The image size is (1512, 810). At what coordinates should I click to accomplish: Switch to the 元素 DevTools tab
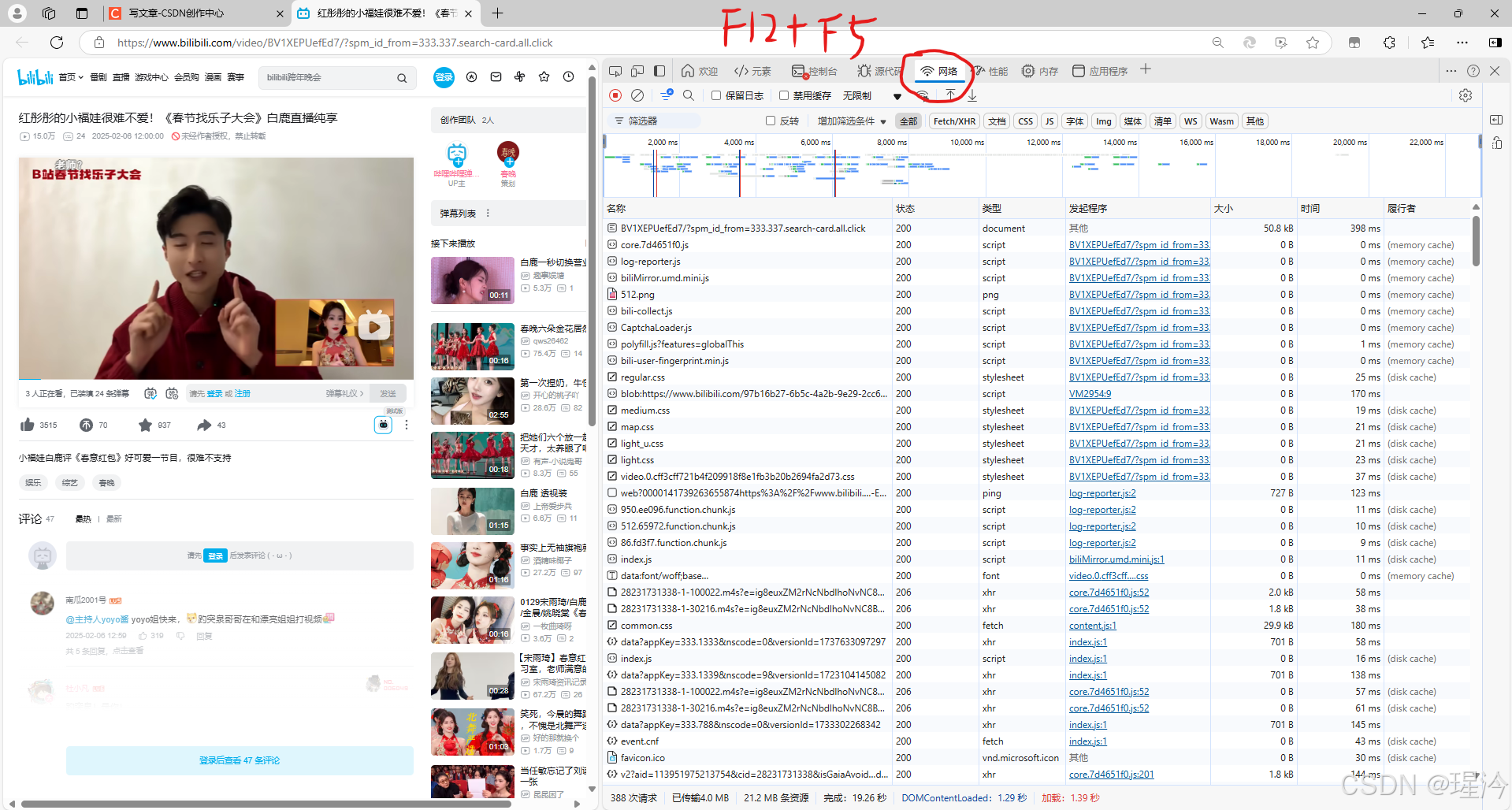752,71
